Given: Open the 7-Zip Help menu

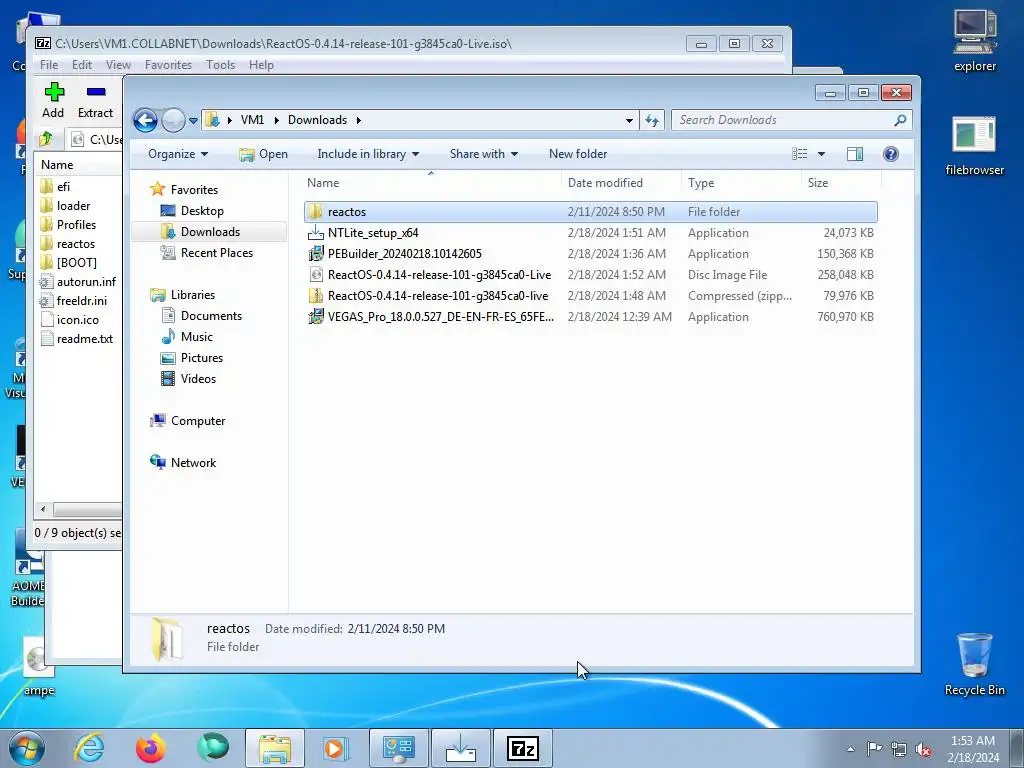Looking at the screenshot, I should tap(261, 65).
